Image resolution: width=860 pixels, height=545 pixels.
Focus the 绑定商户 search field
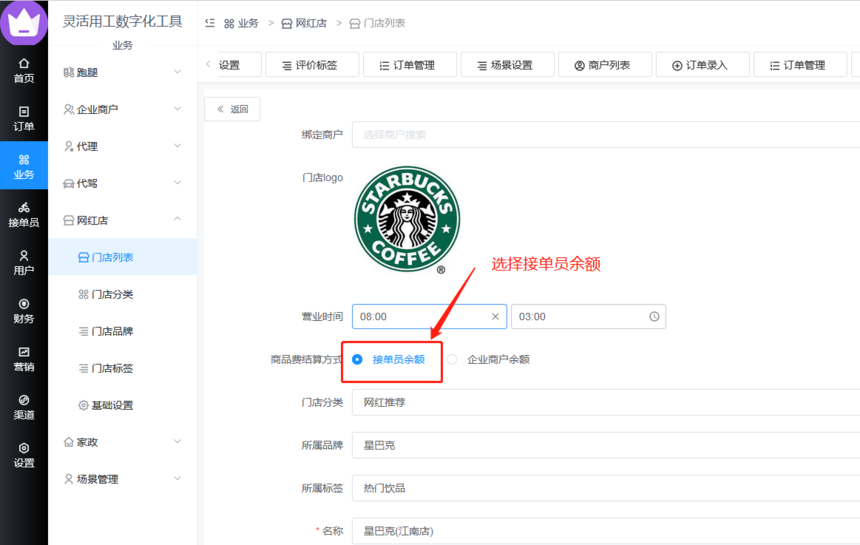coord(606,134)
